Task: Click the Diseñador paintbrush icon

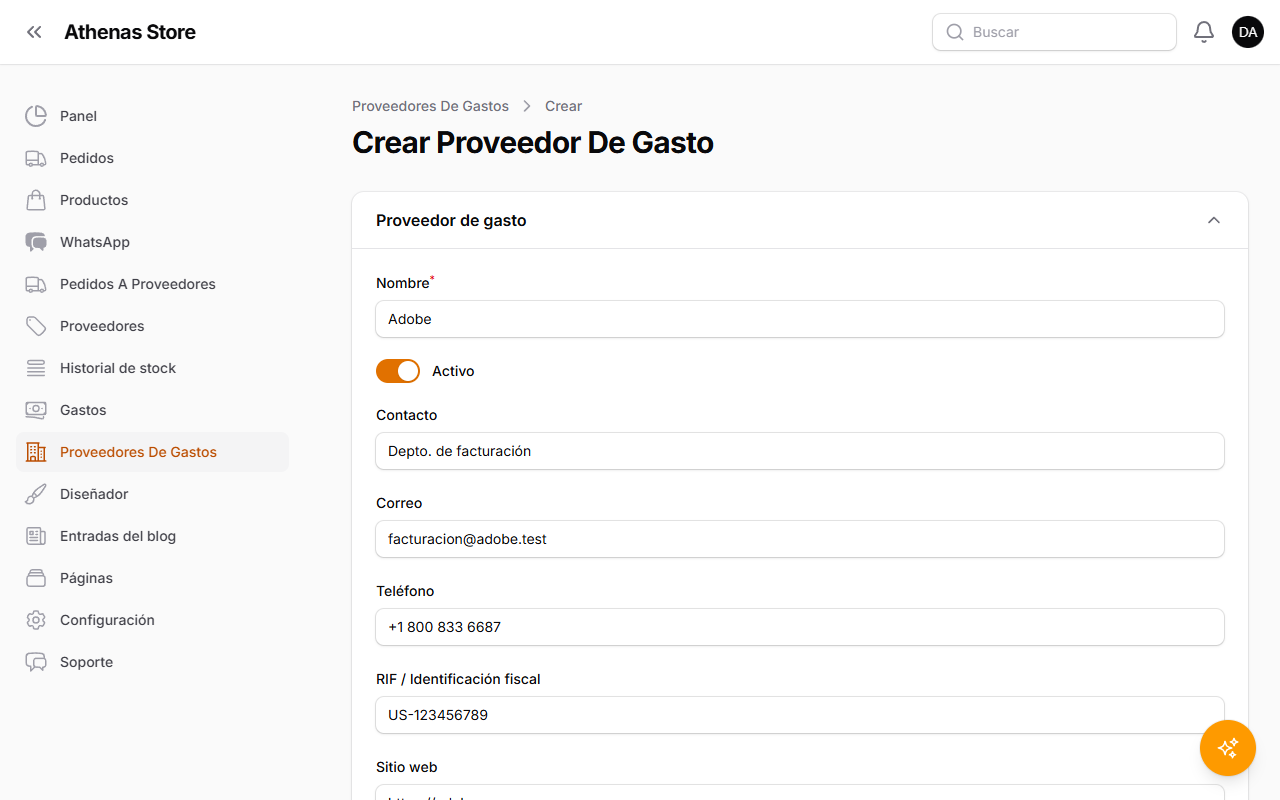Action: (x=36, y=494)
